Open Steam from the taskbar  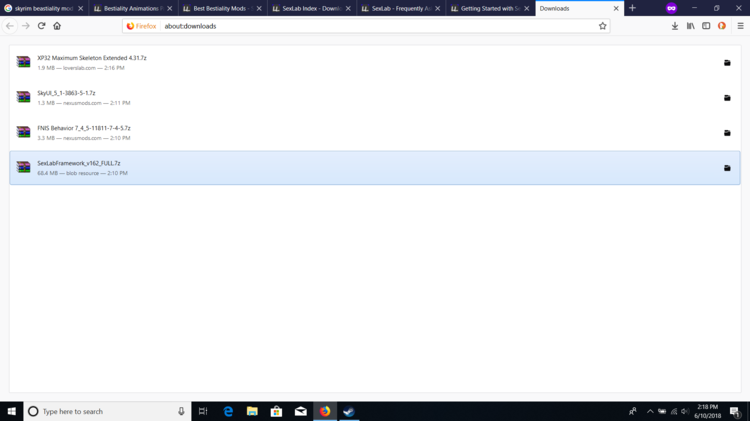(349, 411)
